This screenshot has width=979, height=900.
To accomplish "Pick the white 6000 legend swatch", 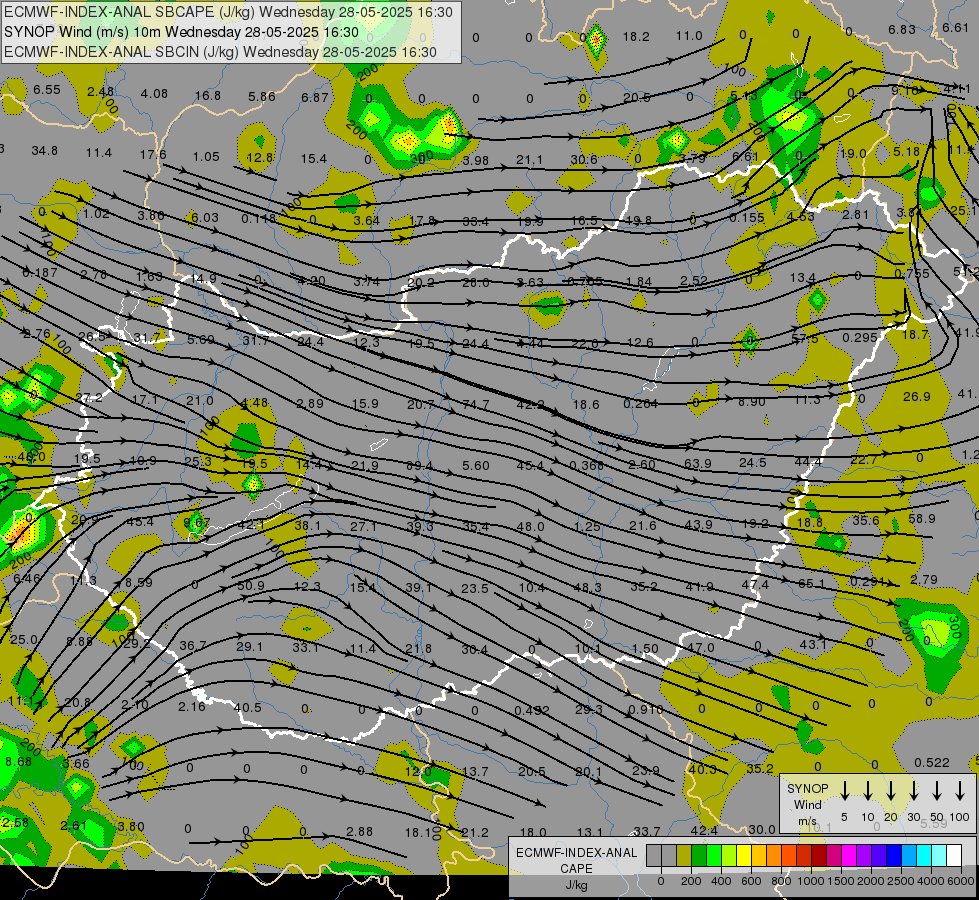I will coord(954,855).
